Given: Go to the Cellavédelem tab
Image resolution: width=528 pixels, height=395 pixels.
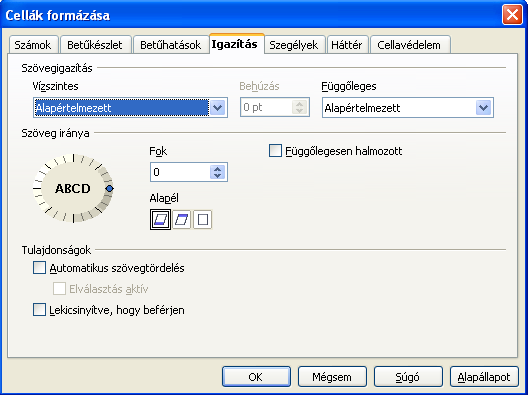Looking at the screenshot, I should (x=409, y=45).
